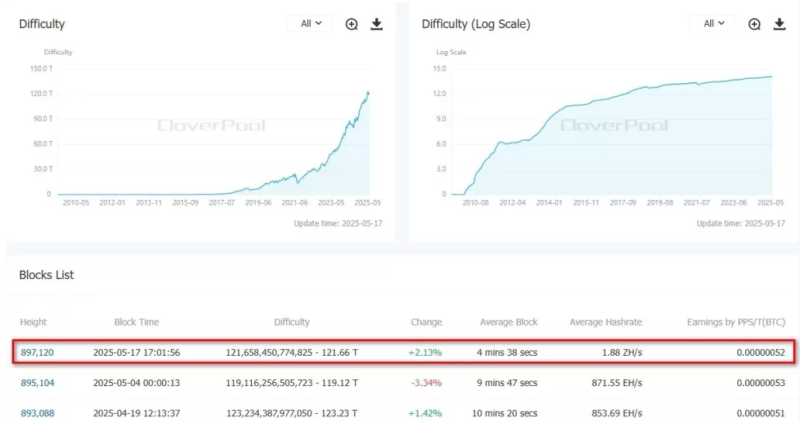Image resolution: width=800 pixels, height=421 pixels.
Task: Download the Difficulty chart data
Action: tap(377, 24)
